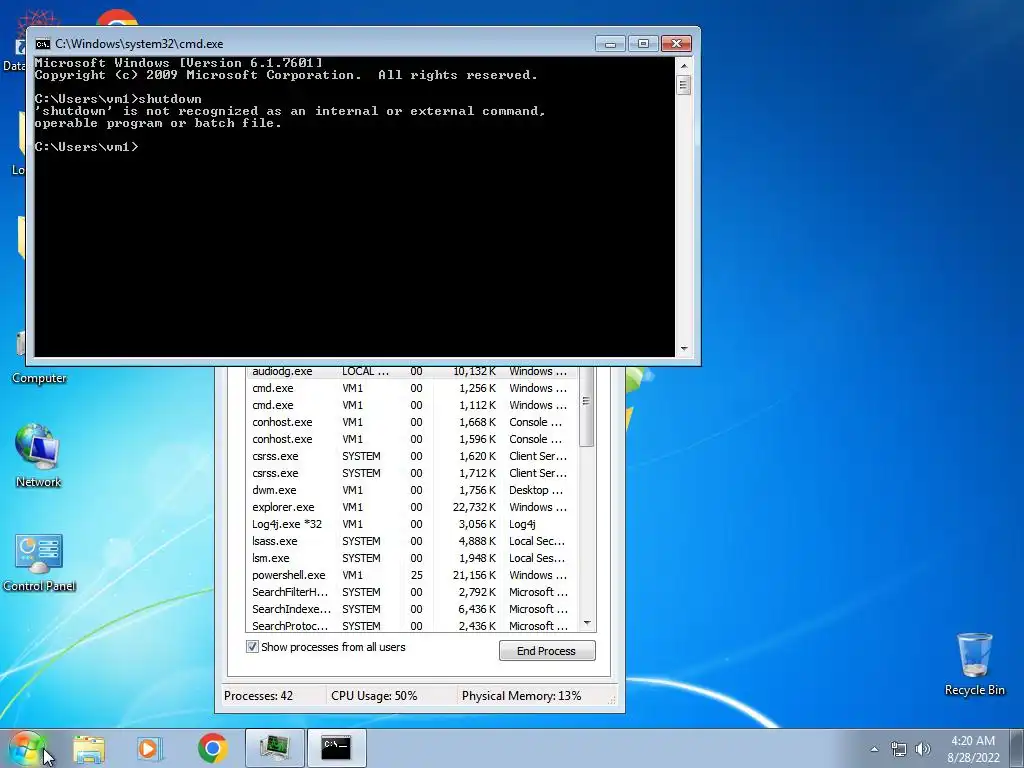Switch to Task Manager taskbar button

tap(274, 748)
